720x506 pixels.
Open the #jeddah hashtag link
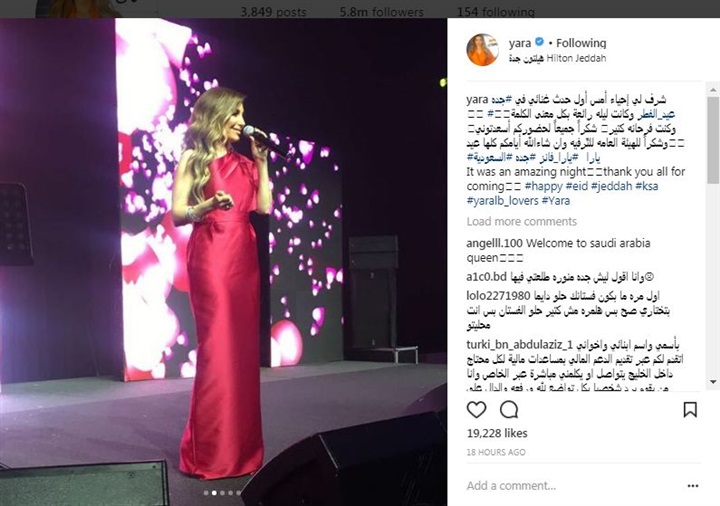click(612, 186)
